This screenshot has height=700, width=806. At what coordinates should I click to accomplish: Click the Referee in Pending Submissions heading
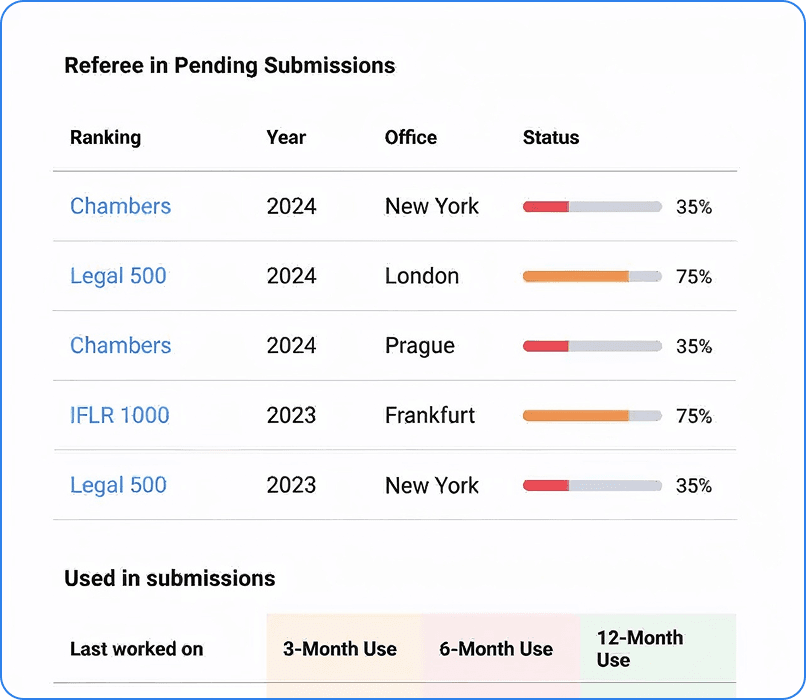pyautogui.click(x=229, y=66)
